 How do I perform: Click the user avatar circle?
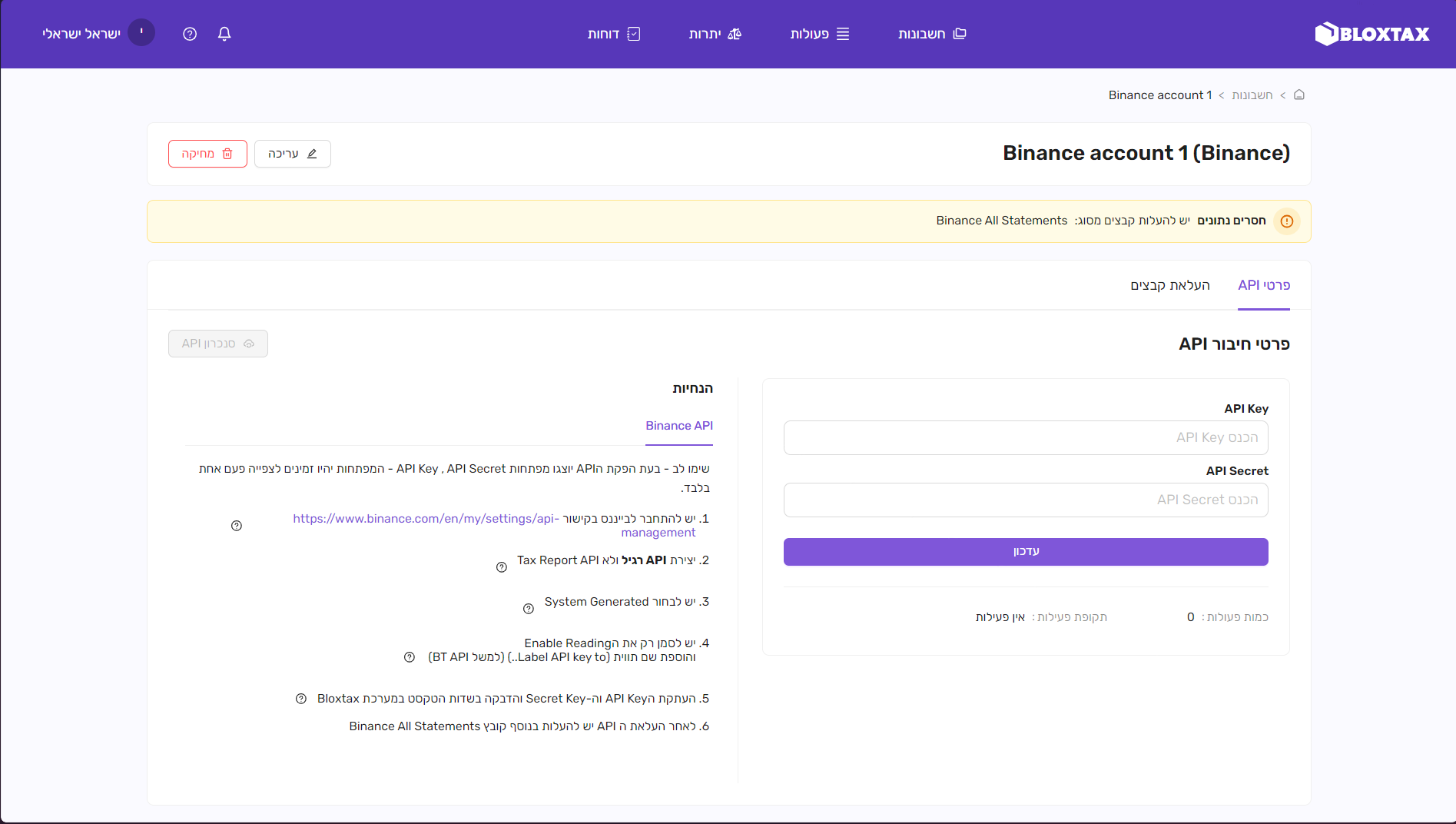point(141,32)
